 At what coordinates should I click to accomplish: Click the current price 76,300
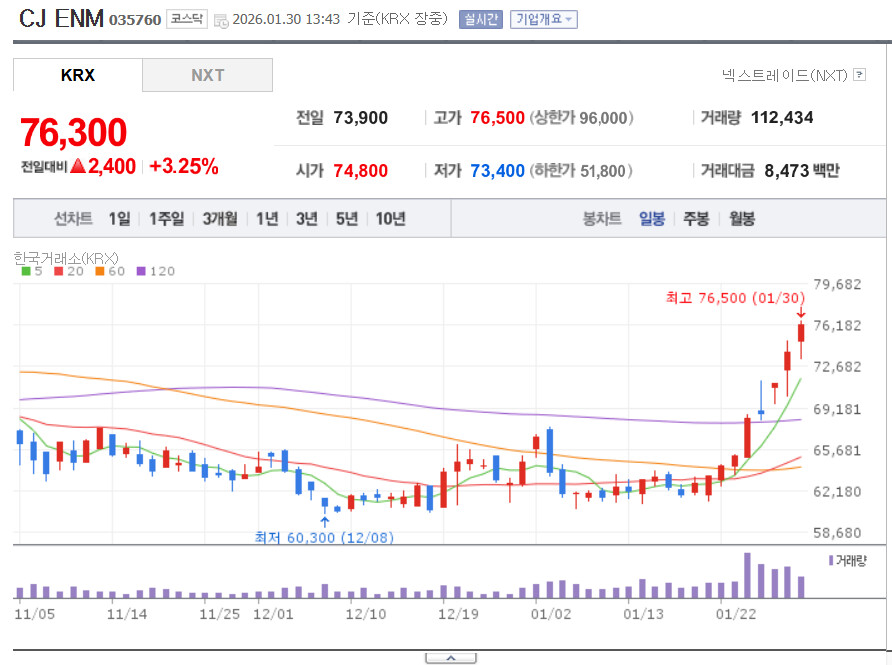coord(73,133)
